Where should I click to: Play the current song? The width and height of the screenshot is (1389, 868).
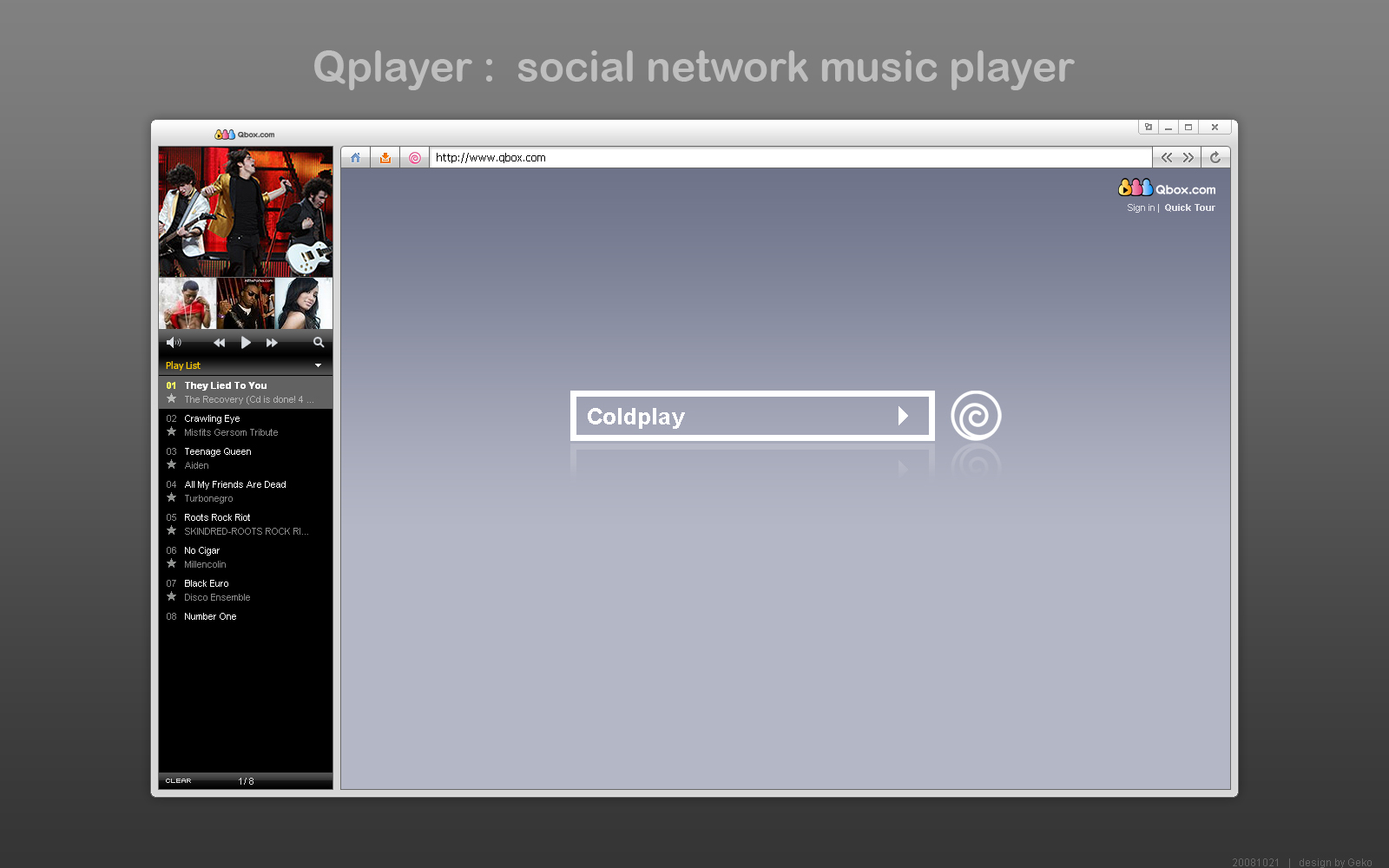[x=246, y=343]
